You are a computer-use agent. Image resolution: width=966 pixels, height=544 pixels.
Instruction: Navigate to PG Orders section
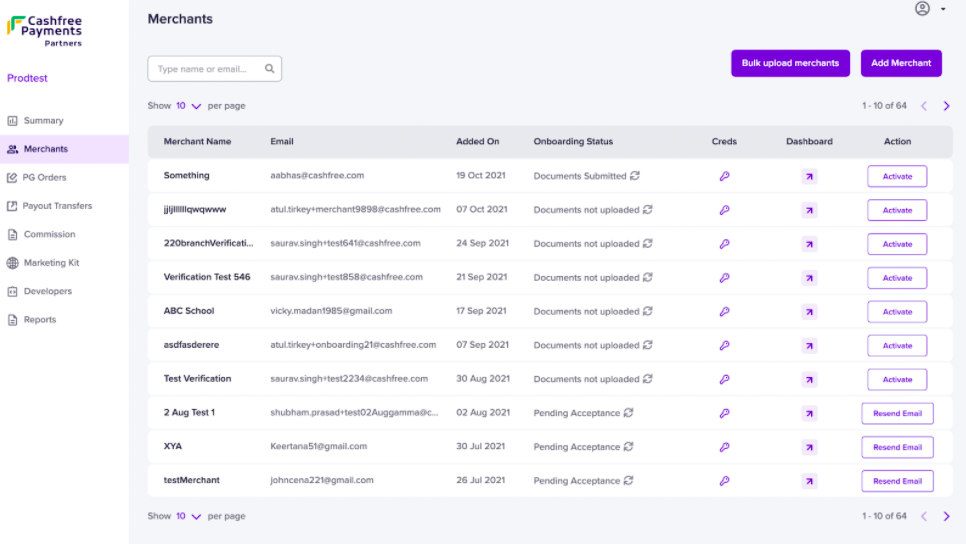click(x=44, y=178)
